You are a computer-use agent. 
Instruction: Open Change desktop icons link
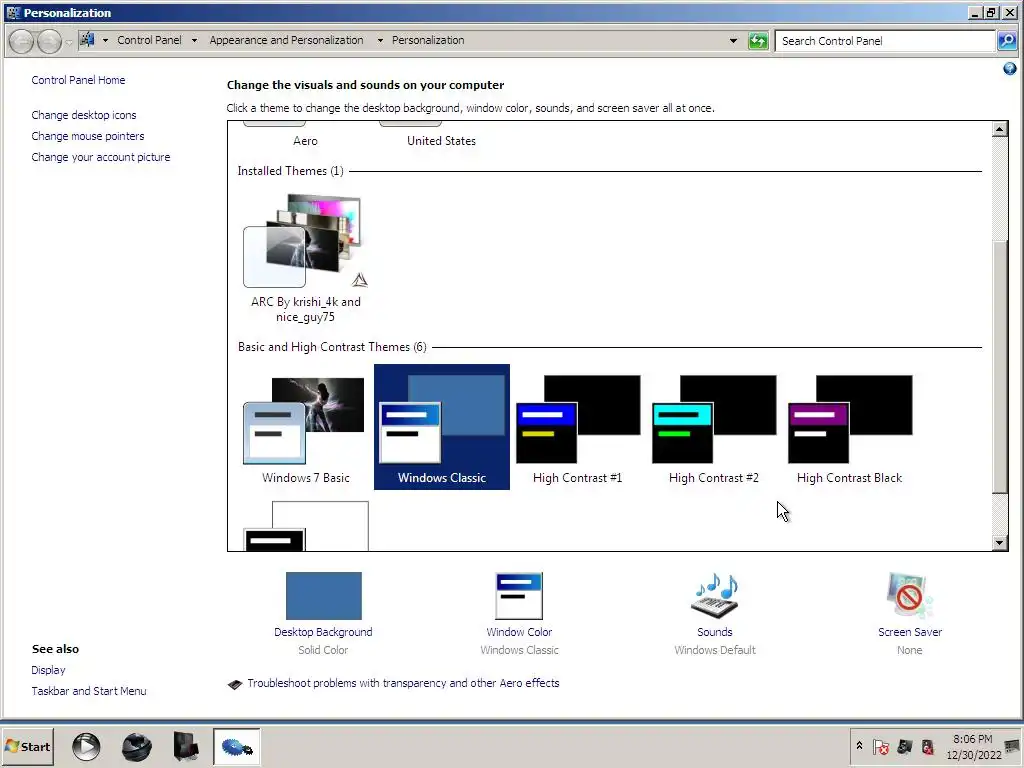[x=84, y=115]
